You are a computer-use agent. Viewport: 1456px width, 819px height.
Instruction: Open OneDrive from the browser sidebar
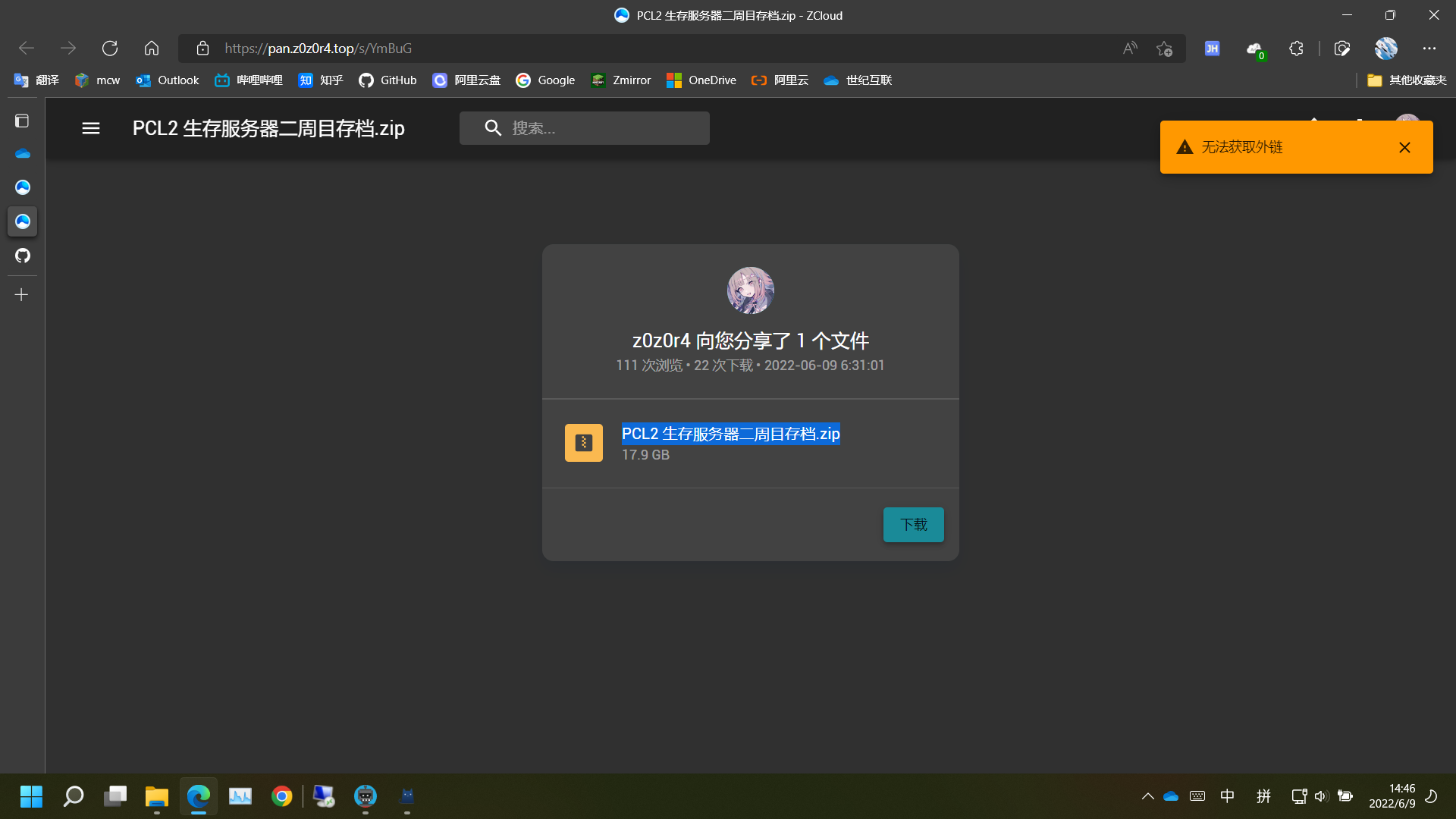point(22,153)
